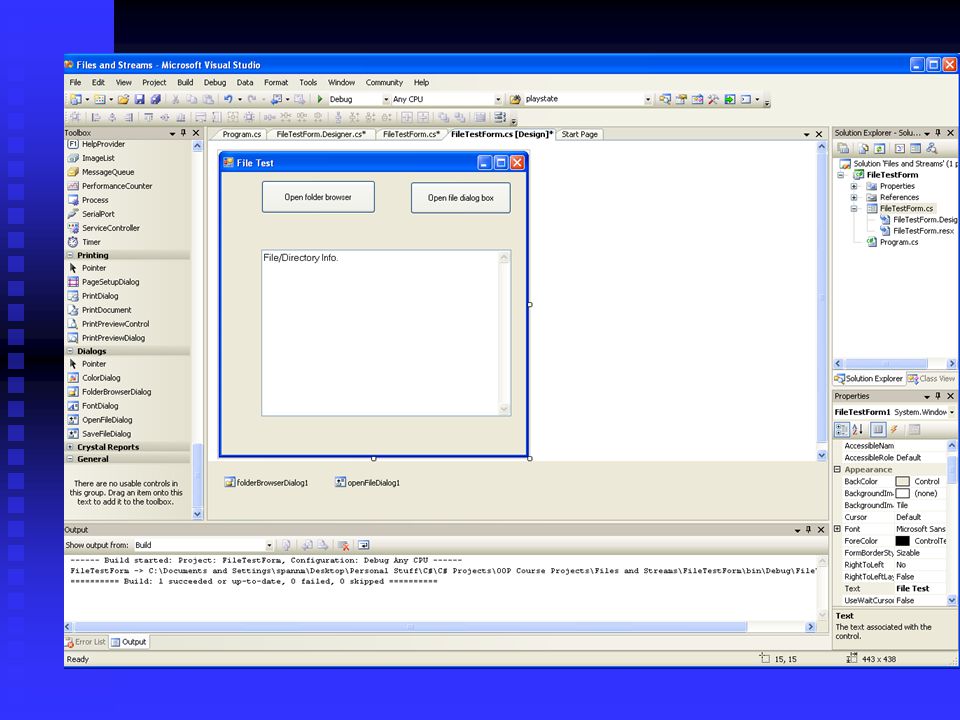Collapse Appearance category in Properties
The image size is (960, 720).
838,470
